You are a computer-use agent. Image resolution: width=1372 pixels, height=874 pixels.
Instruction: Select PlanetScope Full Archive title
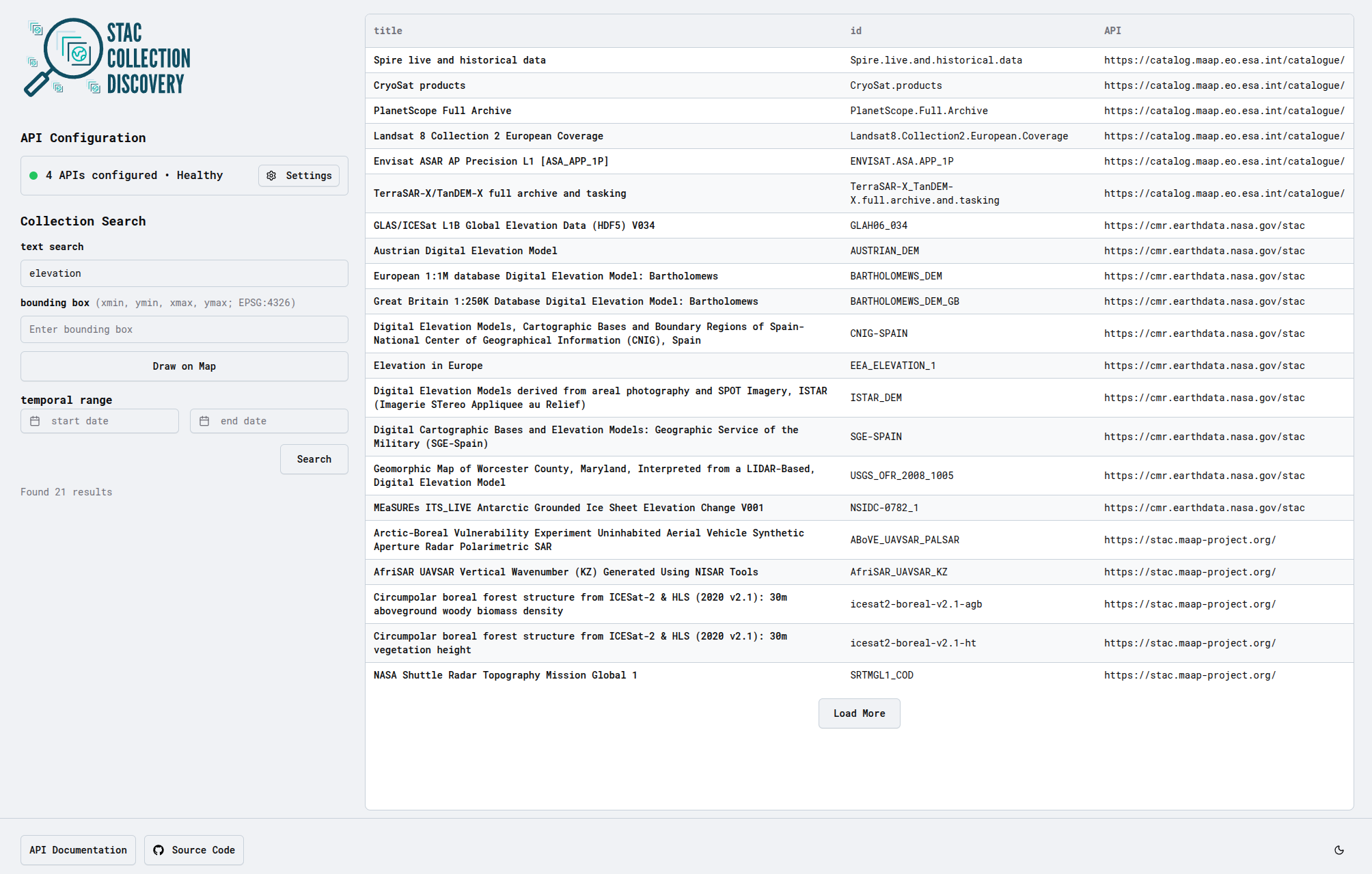[x=443, y=111]
